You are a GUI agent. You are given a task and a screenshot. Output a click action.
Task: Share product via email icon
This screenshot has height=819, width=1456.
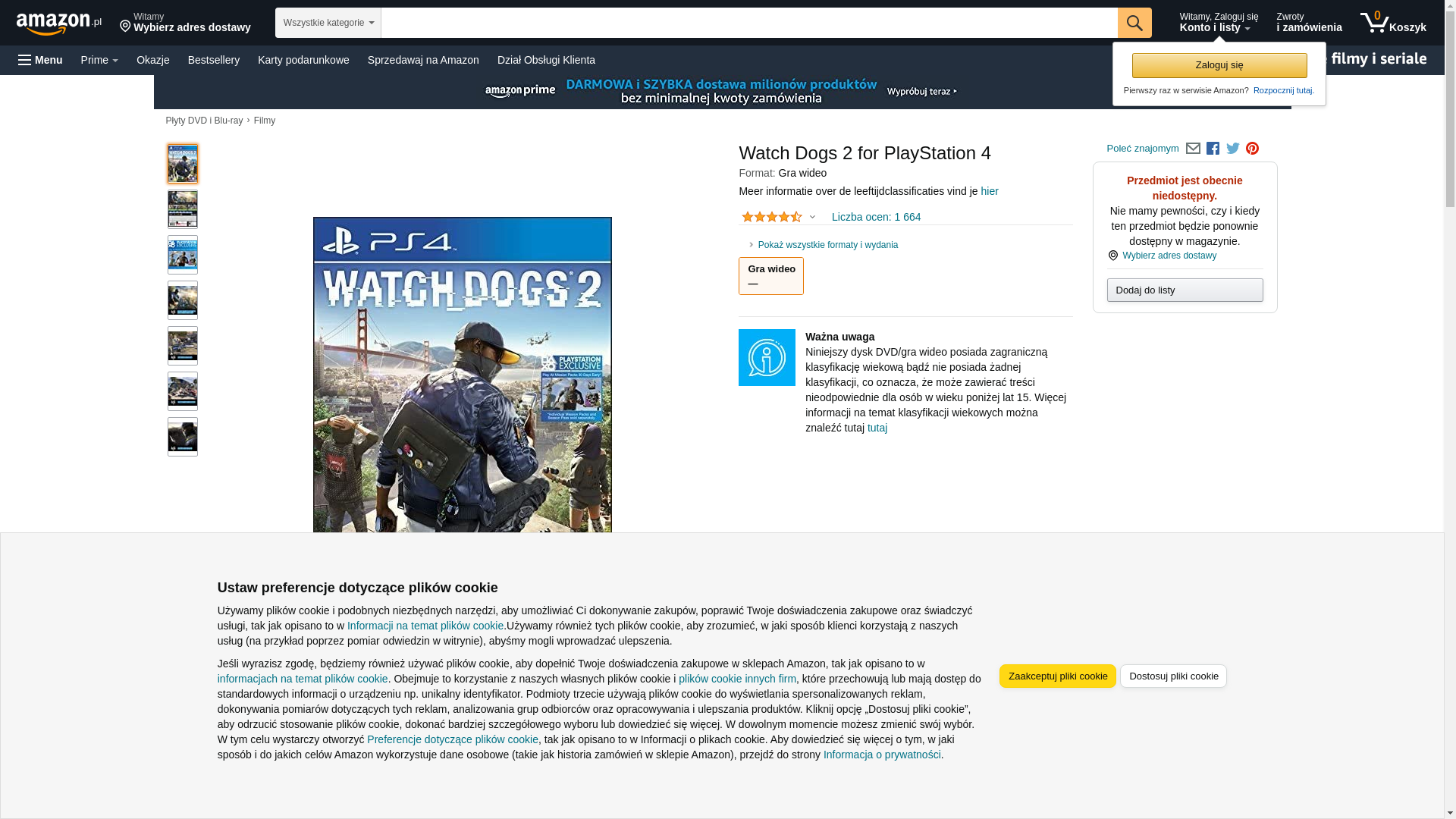pyautogui.click(x=1193, y=149)
